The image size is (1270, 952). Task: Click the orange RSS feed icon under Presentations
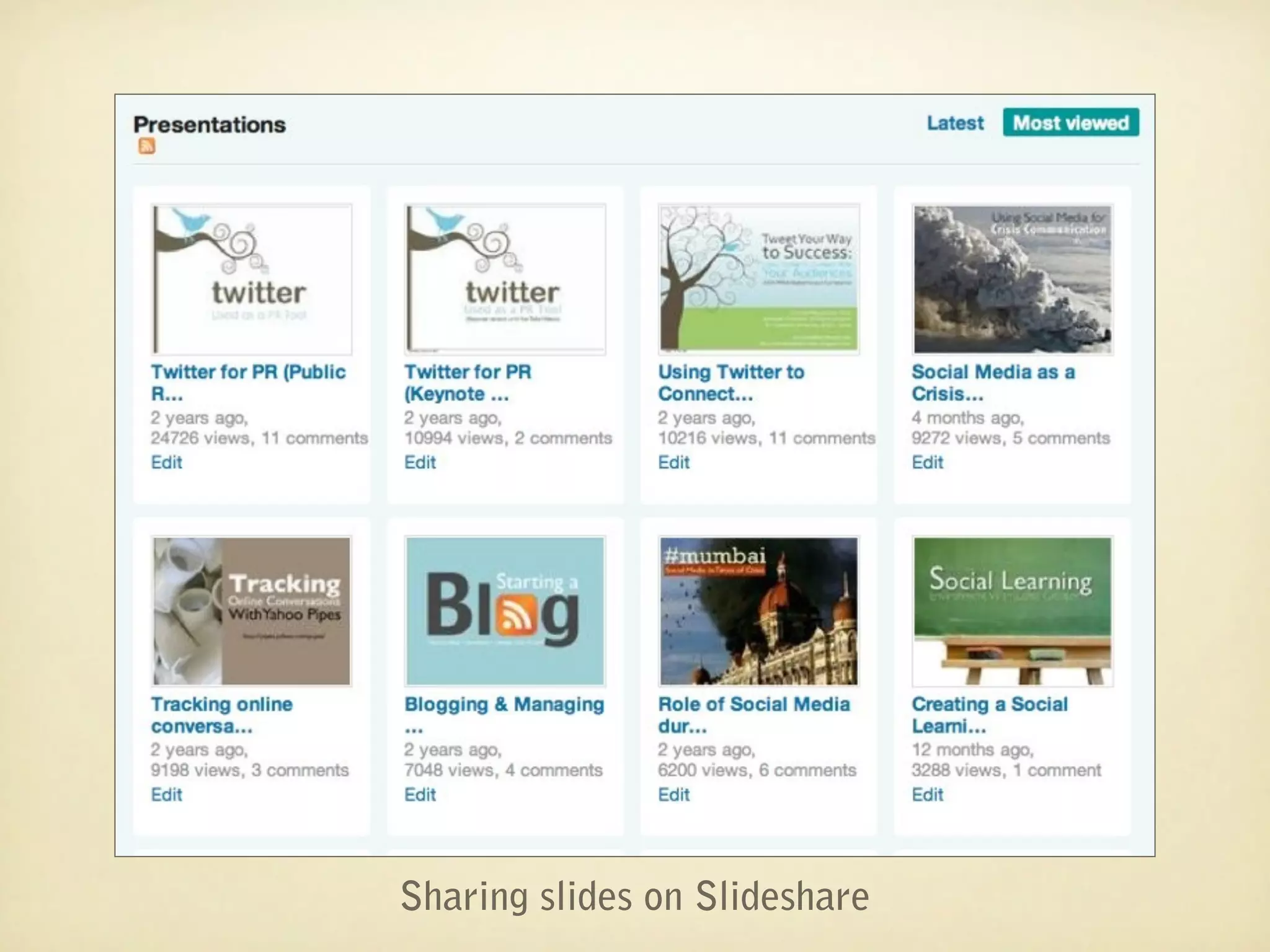[x=146, y=146]
